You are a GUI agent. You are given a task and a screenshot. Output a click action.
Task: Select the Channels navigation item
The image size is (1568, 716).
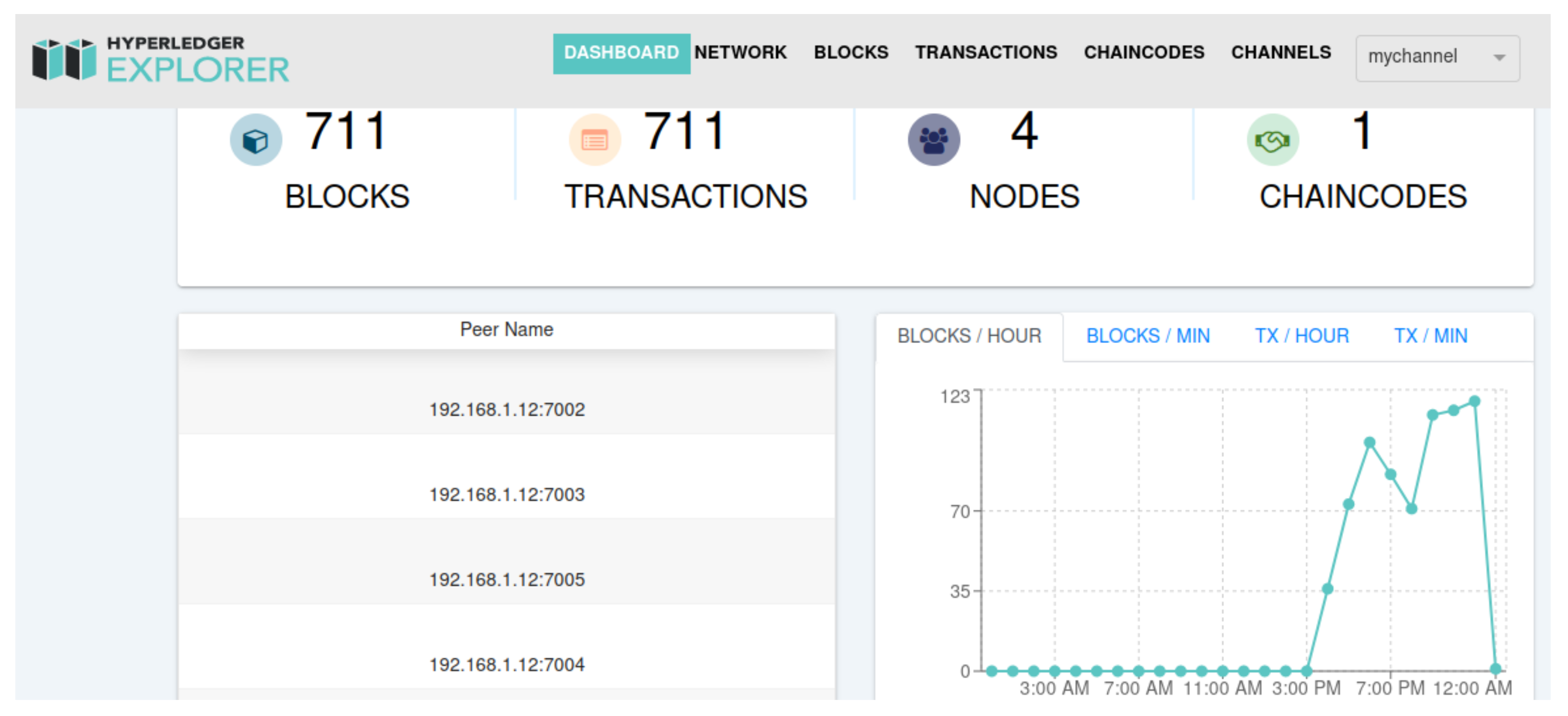click(x=1280, y=52)
